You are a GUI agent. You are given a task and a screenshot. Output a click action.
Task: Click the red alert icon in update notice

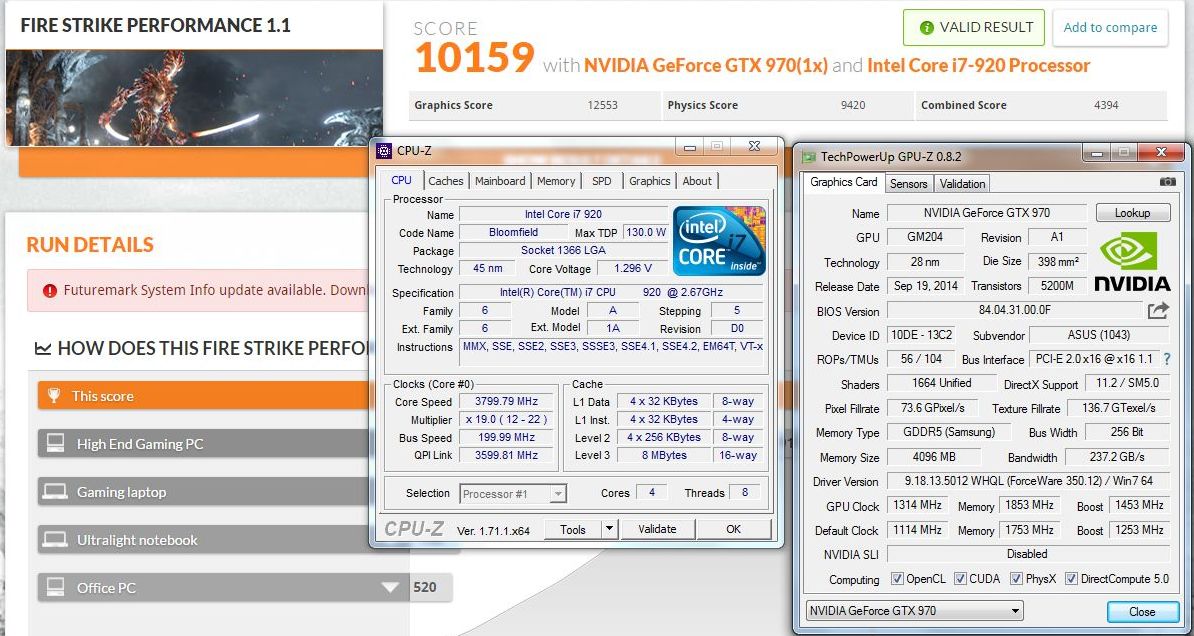(x=49, y=290)
